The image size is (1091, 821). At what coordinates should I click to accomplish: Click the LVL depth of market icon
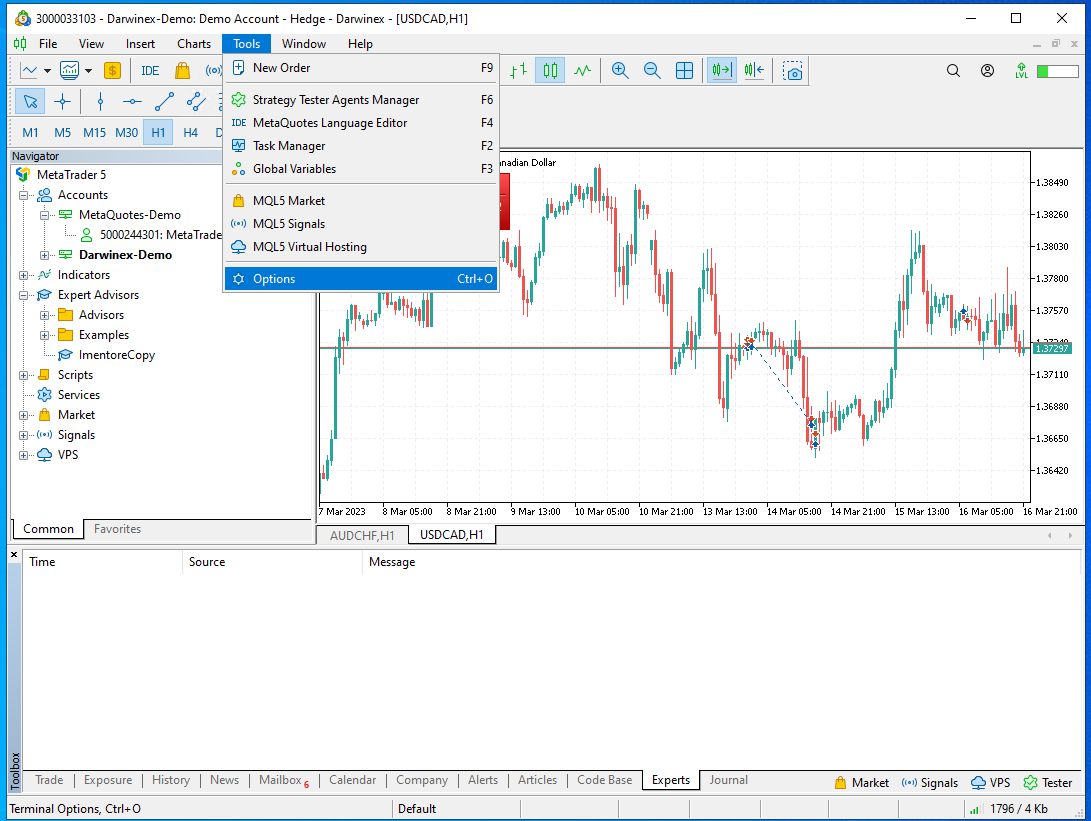pyautogui.click(x=1021, y=70)
